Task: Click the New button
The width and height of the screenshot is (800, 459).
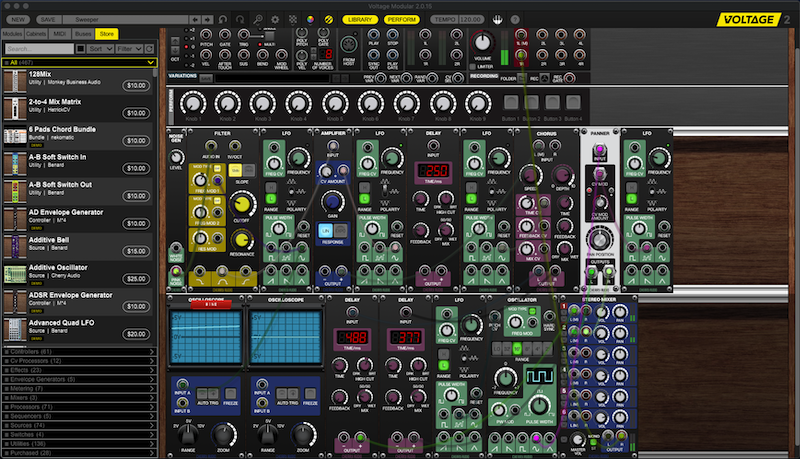Action: [18, 19]
